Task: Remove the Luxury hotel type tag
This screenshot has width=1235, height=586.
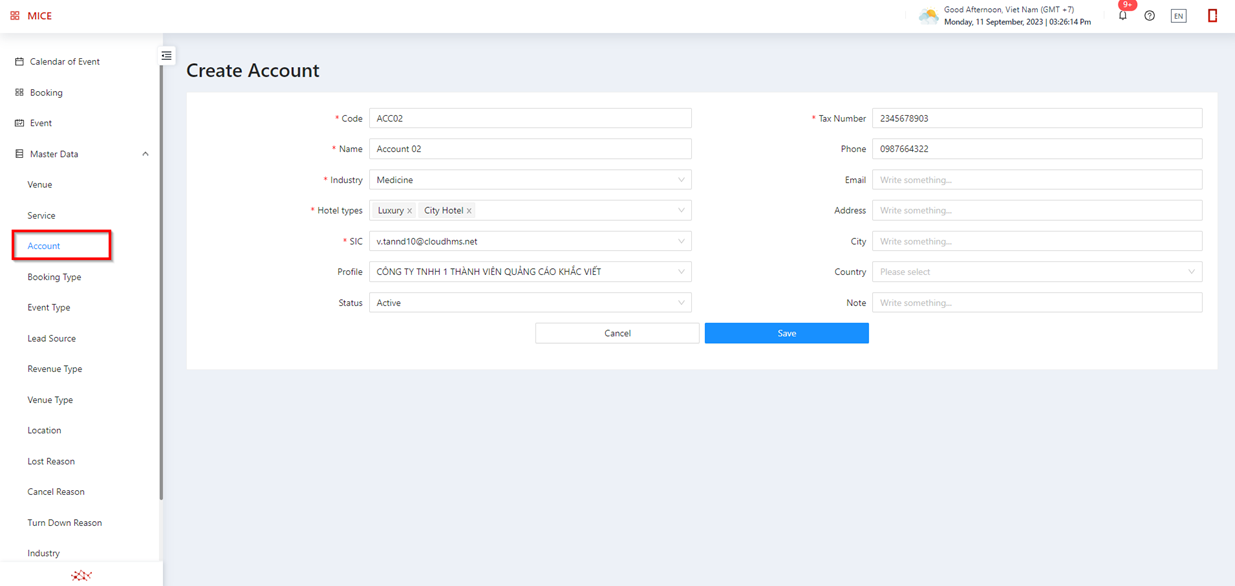Action: coord(410,211)
